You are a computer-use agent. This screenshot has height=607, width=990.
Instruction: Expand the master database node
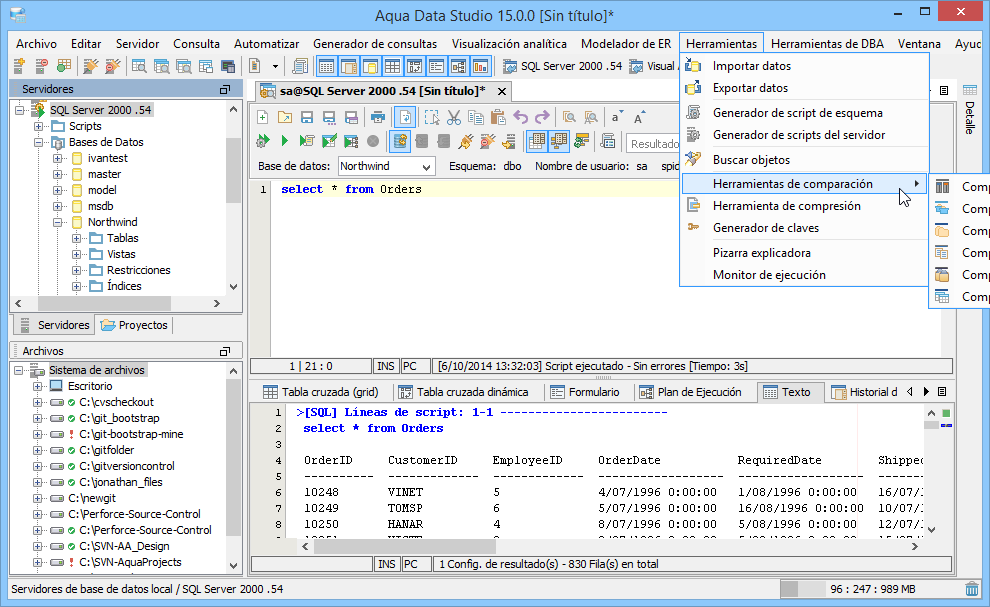57,174
